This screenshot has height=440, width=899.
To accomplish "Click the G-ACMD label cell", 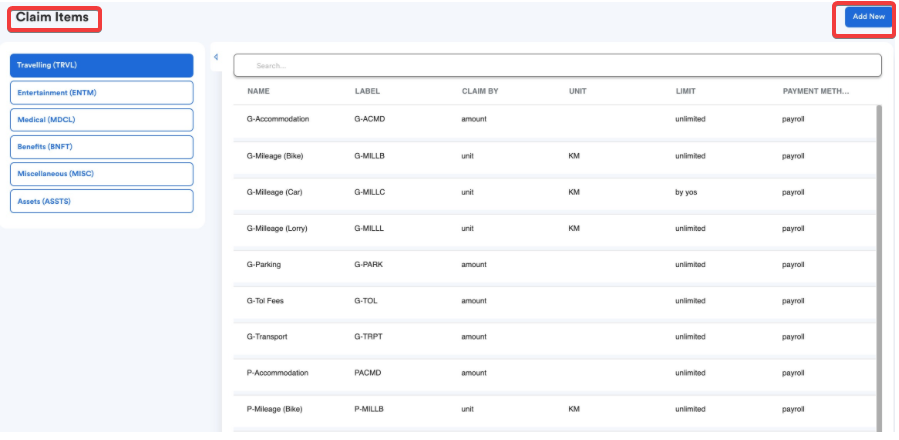I will [x=369, y=119].
